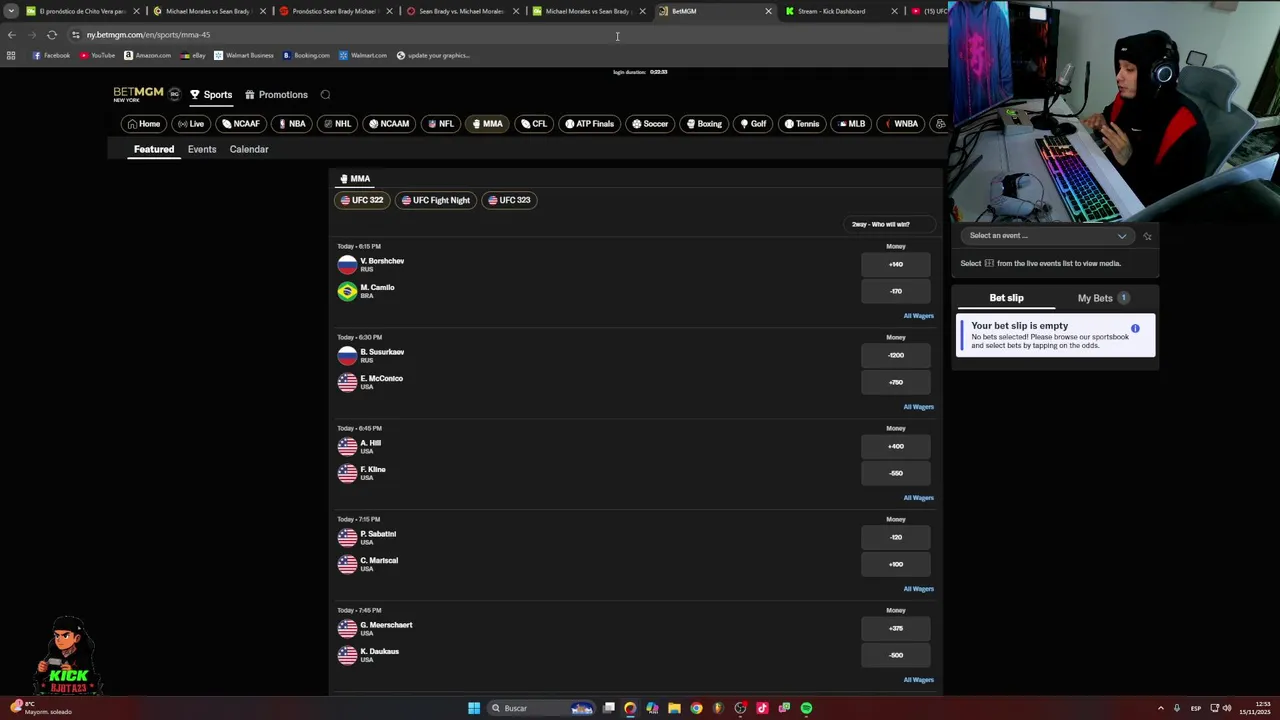Screen dimensions: 1280x720
Task: Open the eBay bookmark
Action: pyautogui.click(x=193, y=55)
